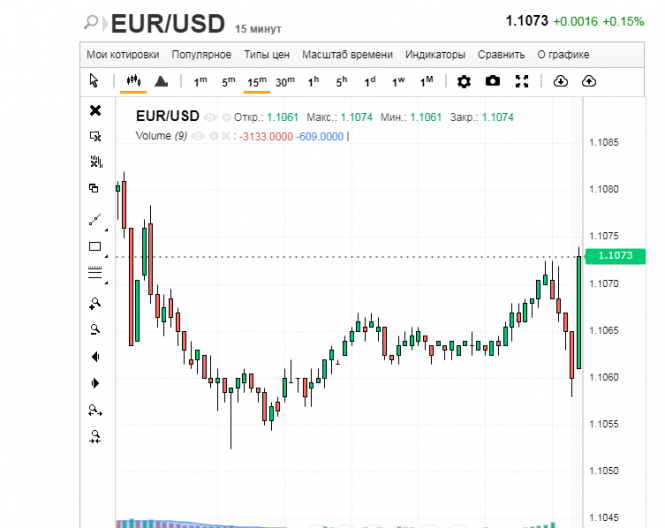Open the Индикаторы menu
Screen dimensions: 665x528
click(435, 55)
